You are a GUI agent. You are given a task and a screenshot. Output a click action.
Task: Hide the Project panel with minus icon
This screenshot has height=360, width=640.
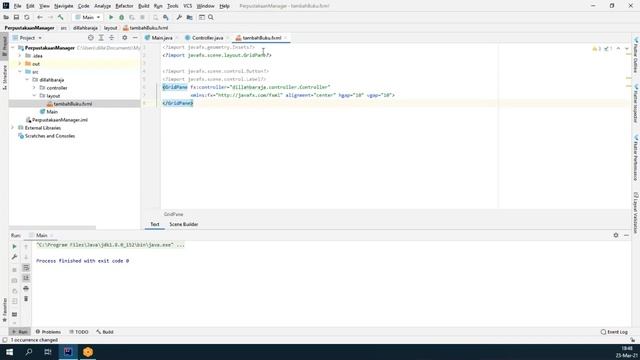(x=135, y=38)
